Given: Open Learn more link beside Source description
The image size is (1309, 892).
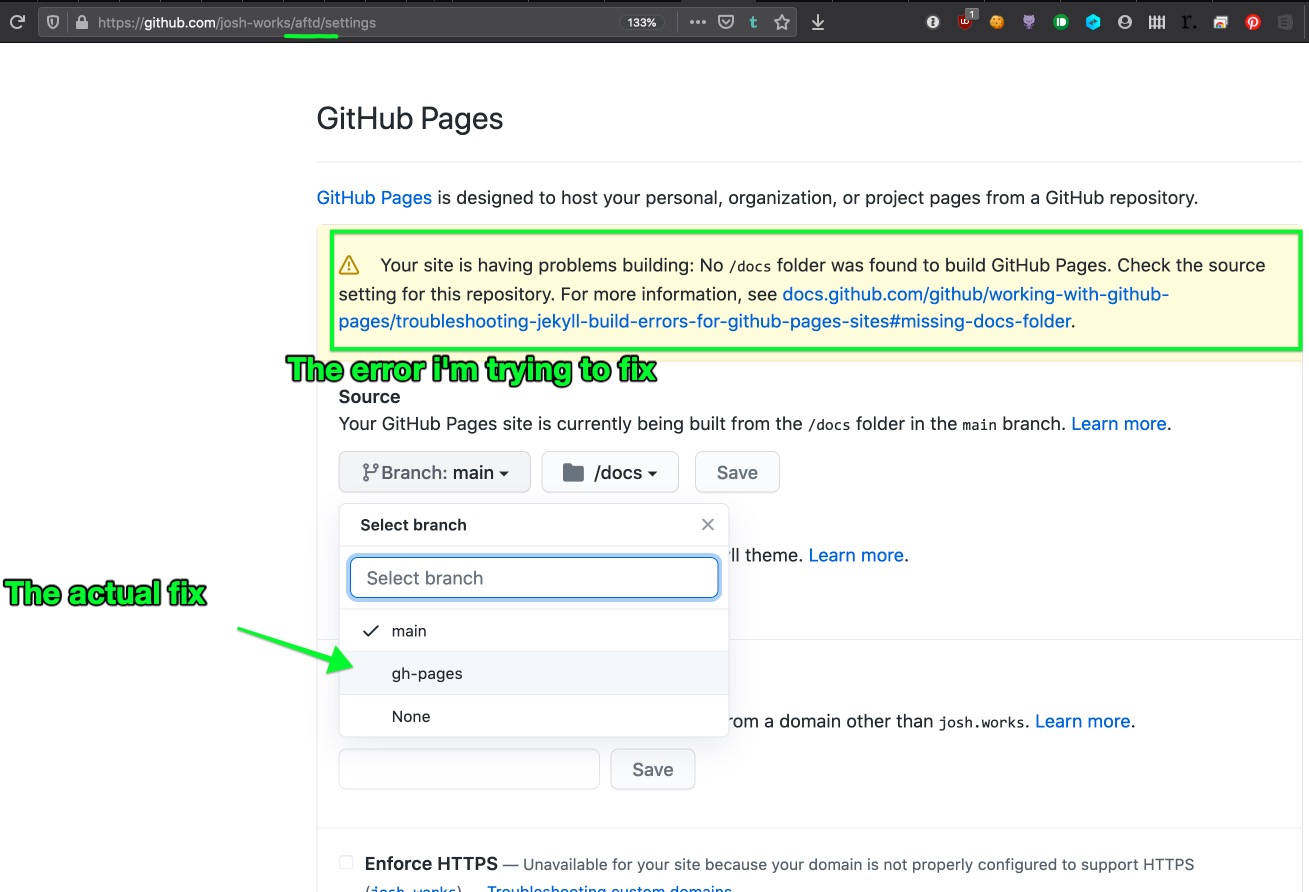Looking at the screenshot, I should click(x=1118, y=424).
